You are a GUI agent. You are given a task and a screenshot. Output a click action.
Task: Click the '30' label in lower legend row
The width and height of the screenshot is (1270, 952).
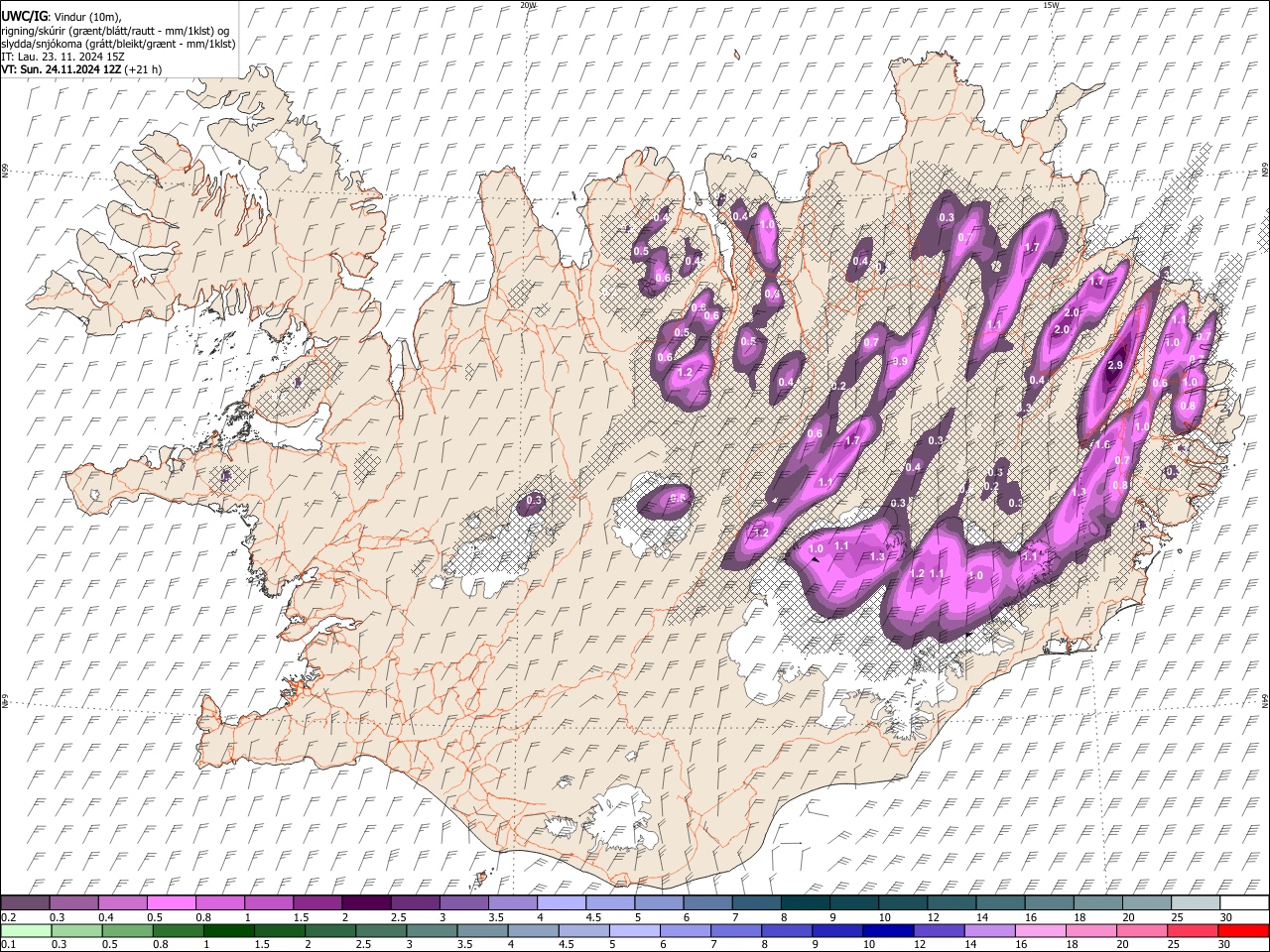[x=1226, y=945]
